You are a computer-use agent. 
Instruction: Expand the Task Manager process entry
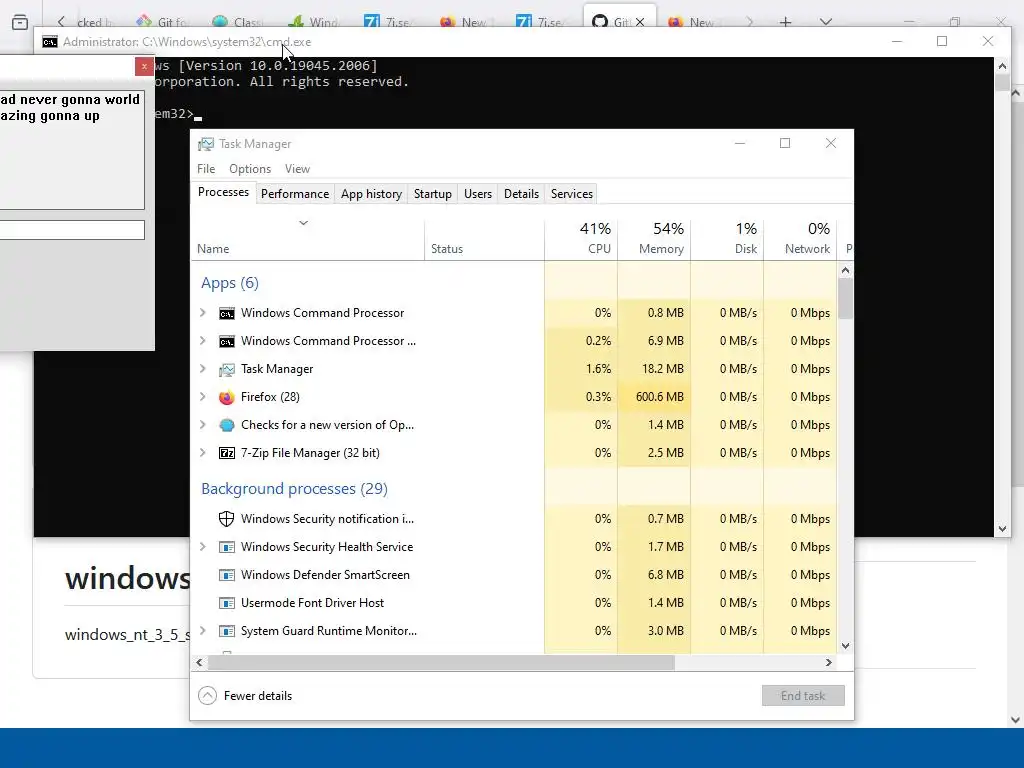tap(202, 369)
